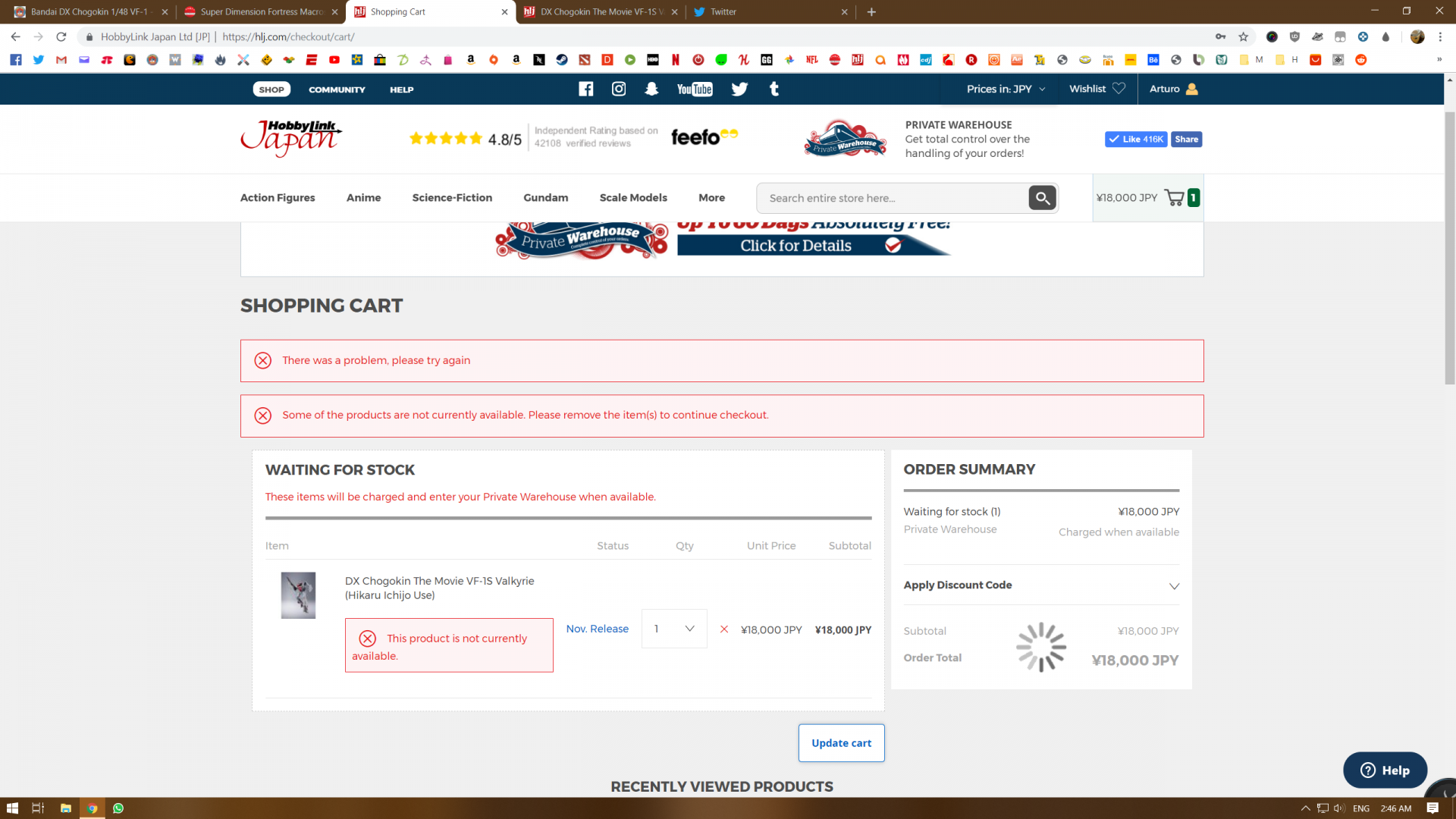Click the Nov. Release status link
The width and height of the screenshot is (1456, 819).
(597, 629)
